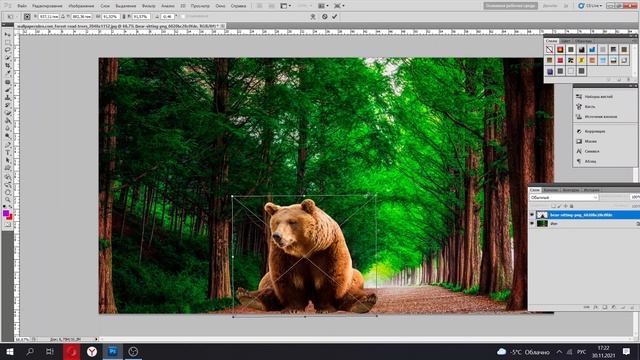This screenshot has width=640, height=360.
Task: Open the Файл menu
Action: click(x=22, y=6)
